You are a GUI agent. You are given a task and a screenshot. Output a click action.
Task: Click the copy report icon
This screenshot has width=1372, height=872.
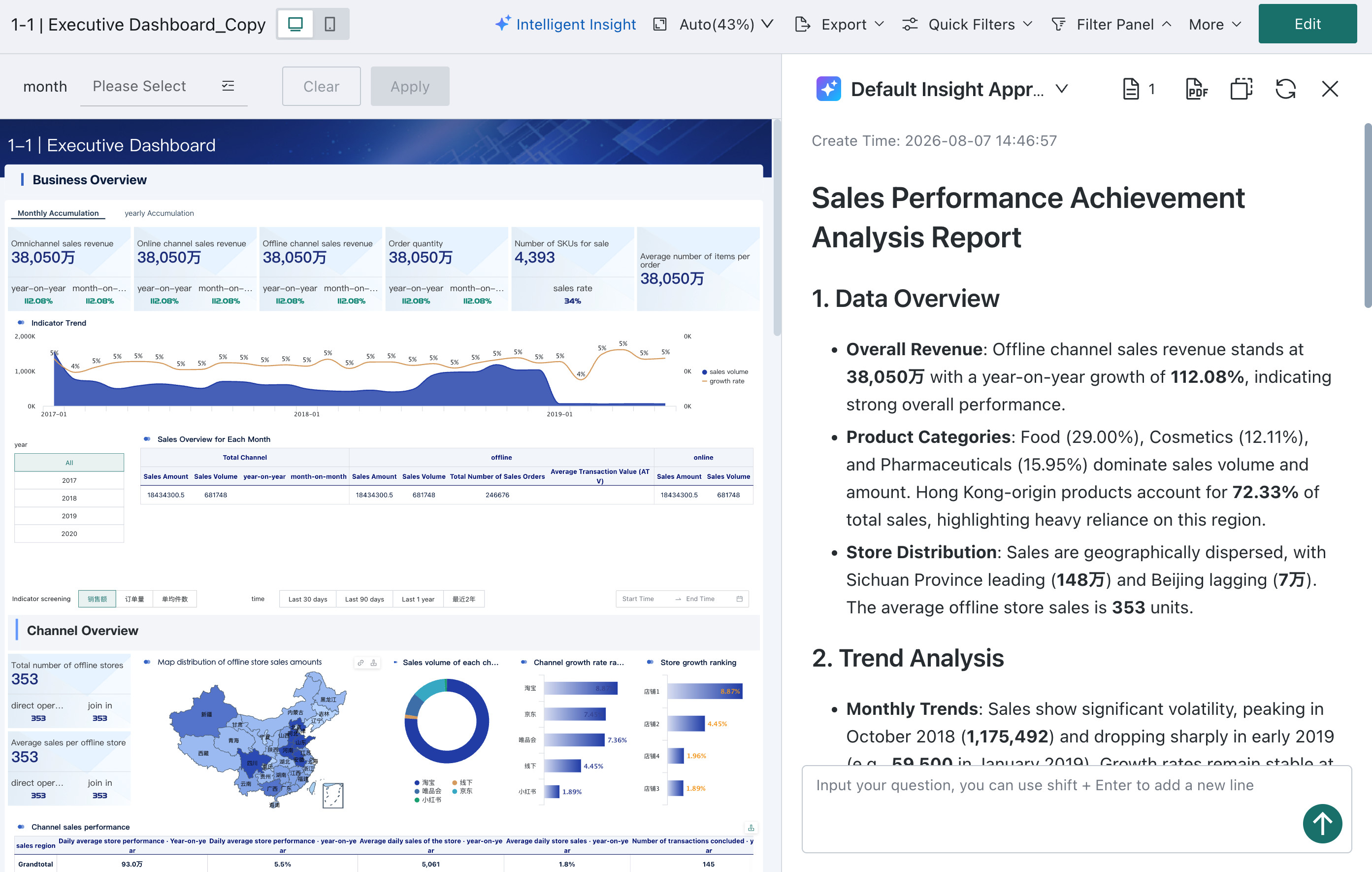[1241, 89]
